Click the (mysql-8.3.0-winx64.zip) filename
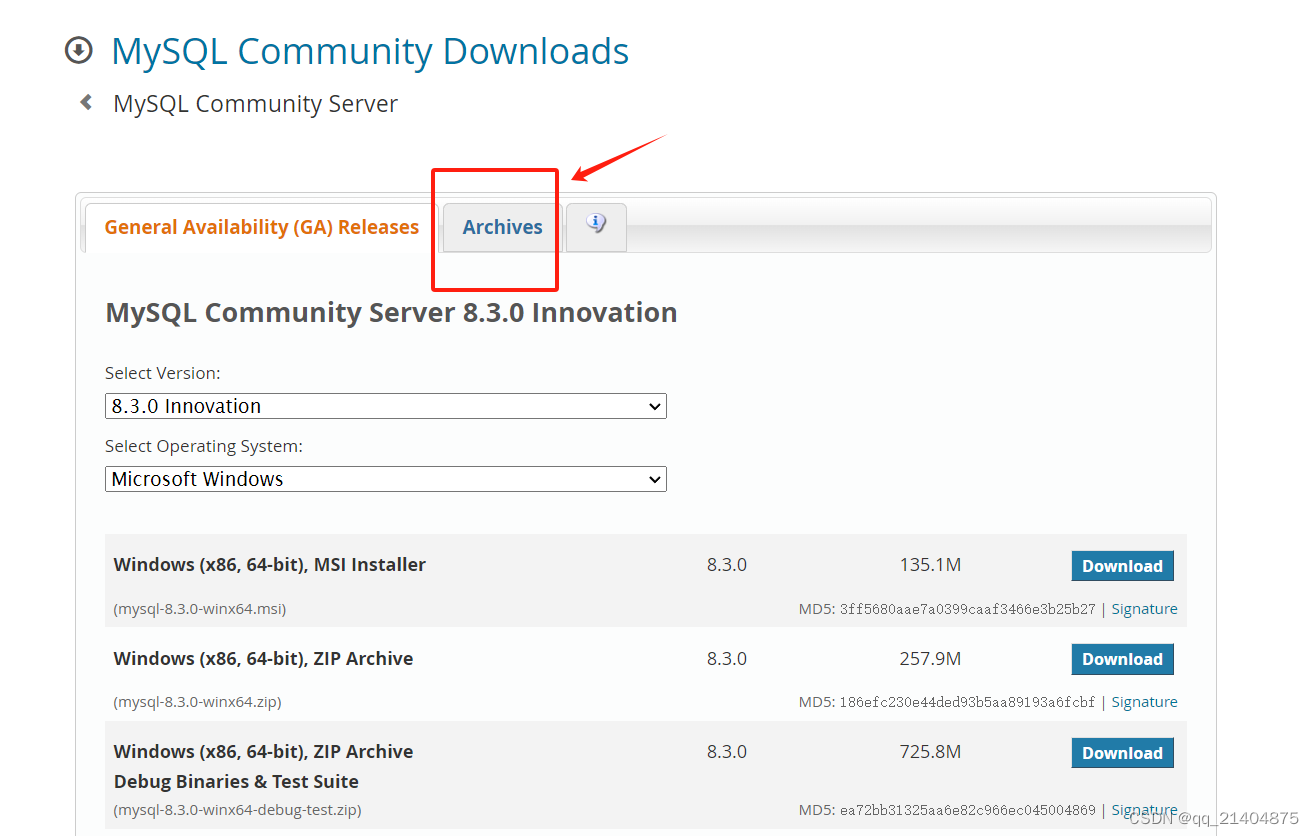The width and height of the screenshot is (1314, 836). (197, 702)
